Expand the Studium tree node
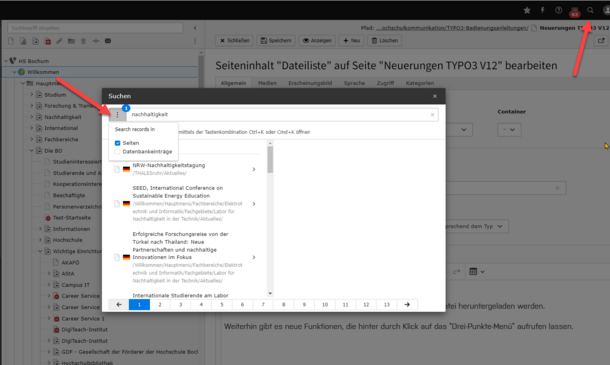 (x=32, y=95)
